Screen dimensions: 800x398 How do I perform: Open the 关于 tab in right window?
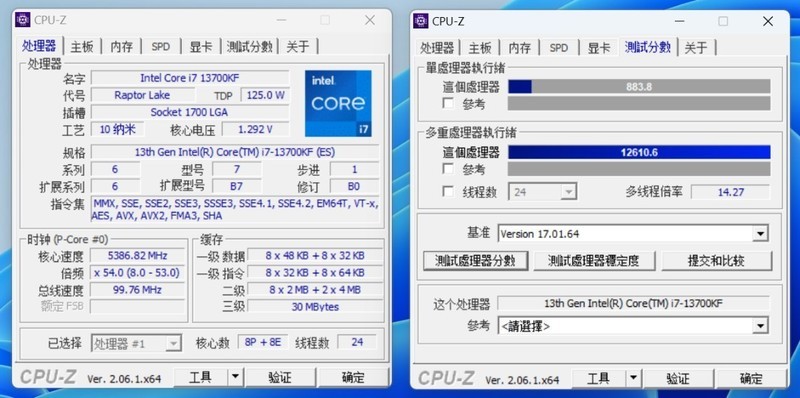click(x=696, y=48)
